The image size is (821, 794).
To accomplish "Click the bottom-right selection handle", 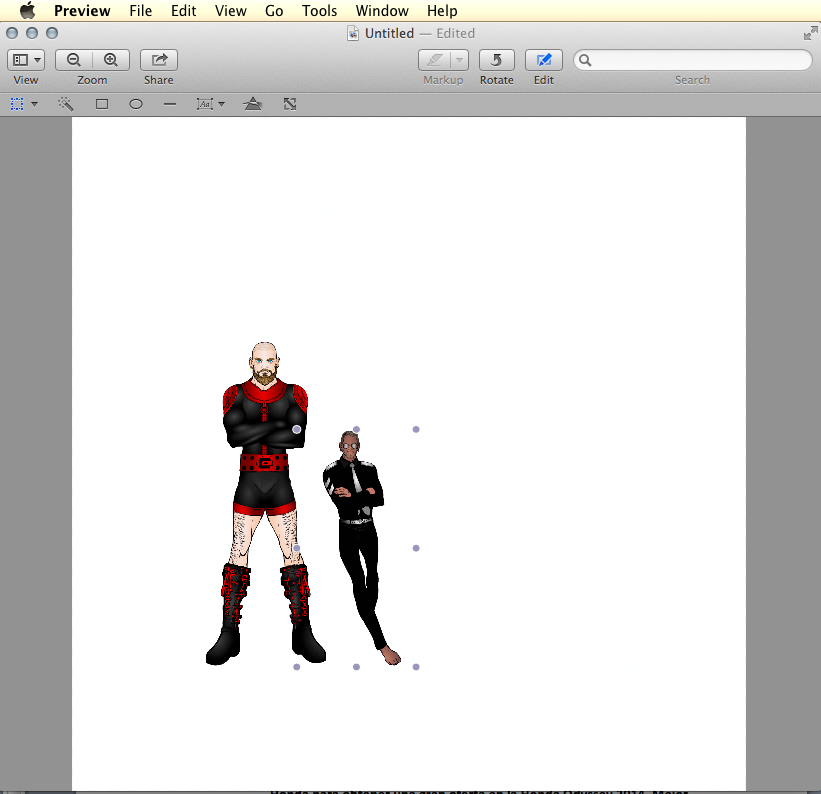I will pyautogui.click(x=416, y=666).
